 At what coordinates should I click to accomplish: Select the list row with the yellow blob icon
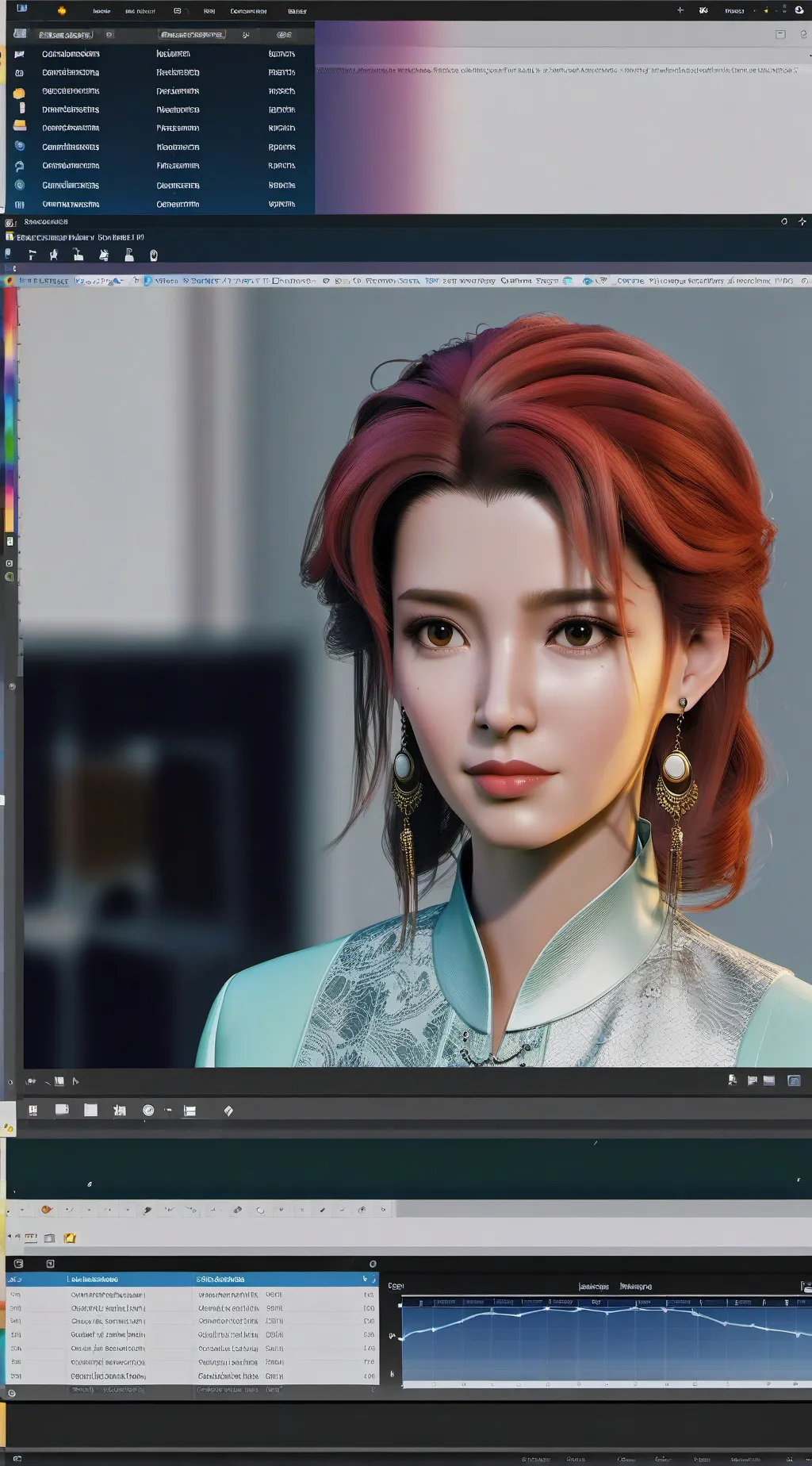pos(162,91)
